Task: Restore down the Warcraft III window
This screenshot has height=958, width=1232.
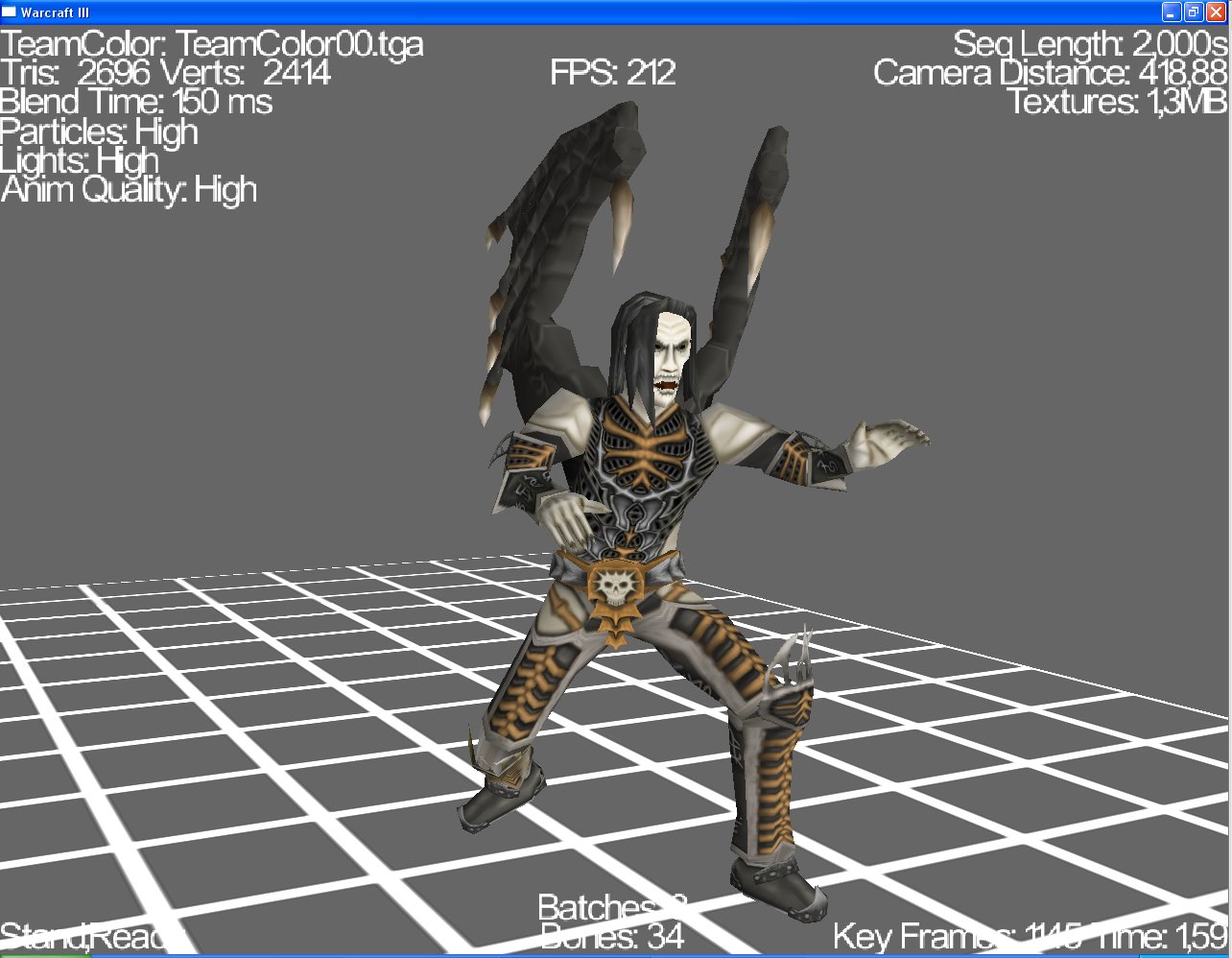Action: (1194, 12)
